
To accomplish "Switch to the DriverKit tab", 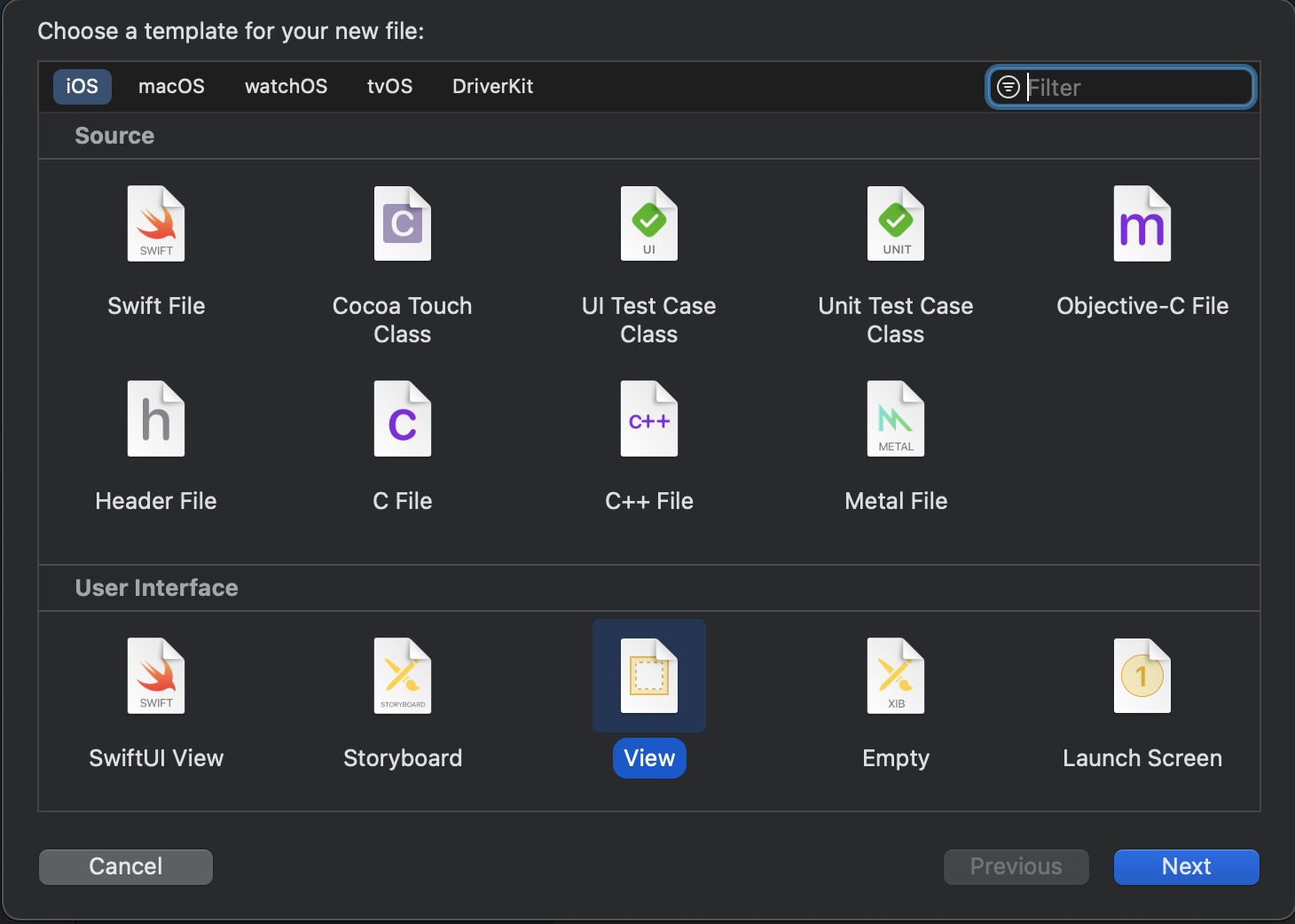I will pyautogui.click(x=492, y=86).
